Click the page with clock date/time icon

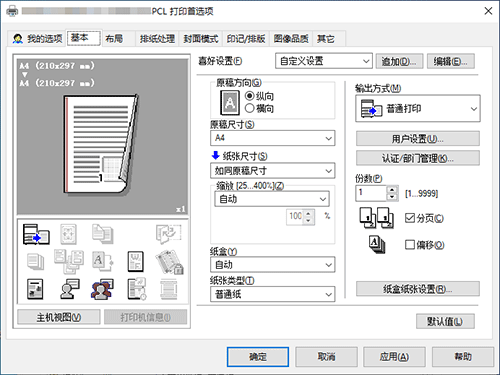click(137, 289)
